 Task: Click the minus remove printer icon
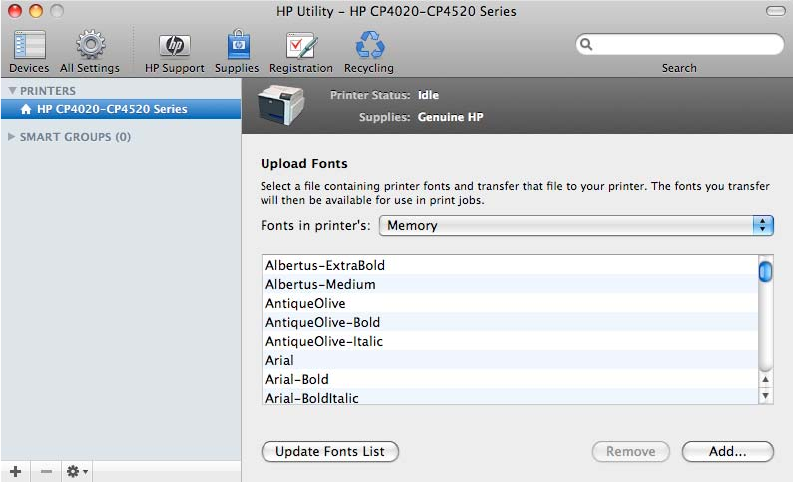pos(46,471)
